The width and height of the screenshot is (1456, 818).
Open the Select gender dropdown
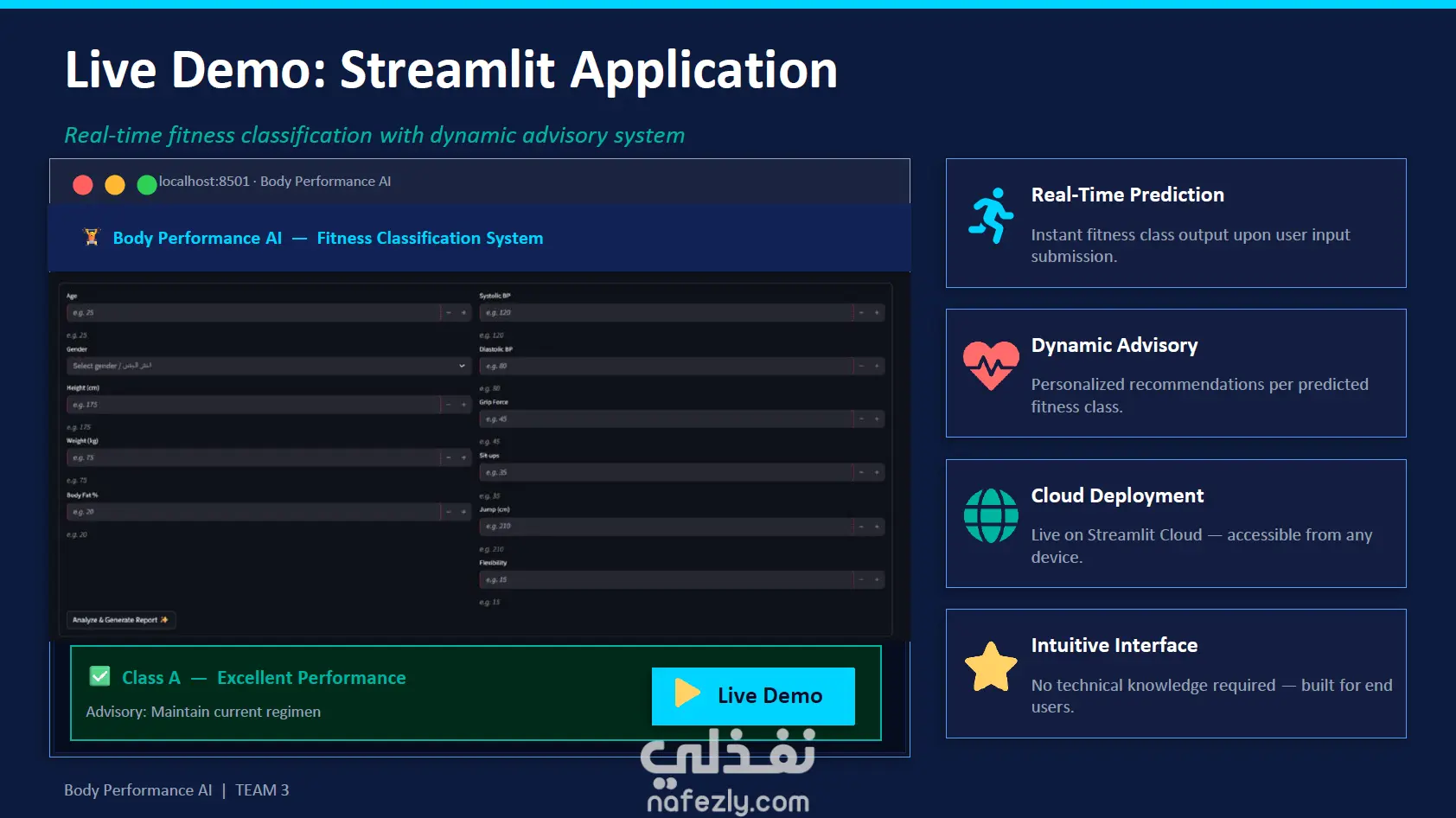coord(268,366)
